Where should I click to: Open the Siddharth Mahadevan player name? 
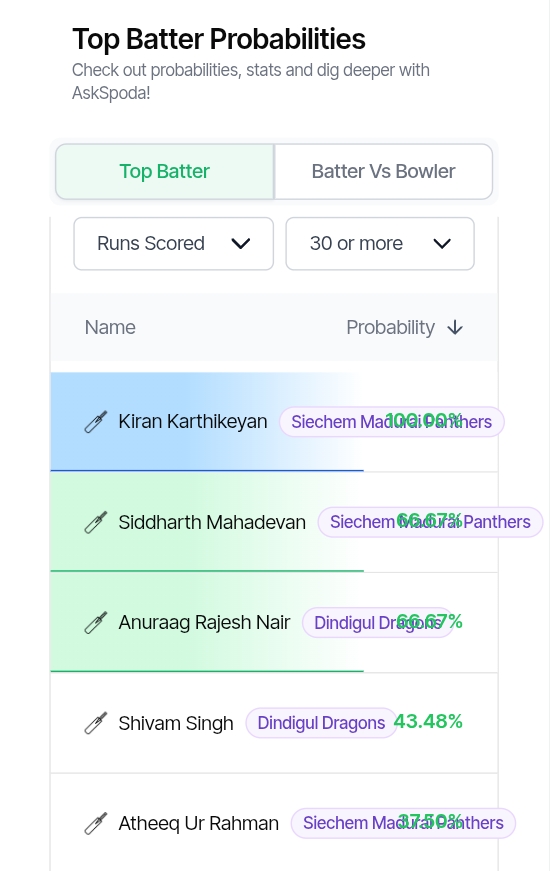click(212, 522)
